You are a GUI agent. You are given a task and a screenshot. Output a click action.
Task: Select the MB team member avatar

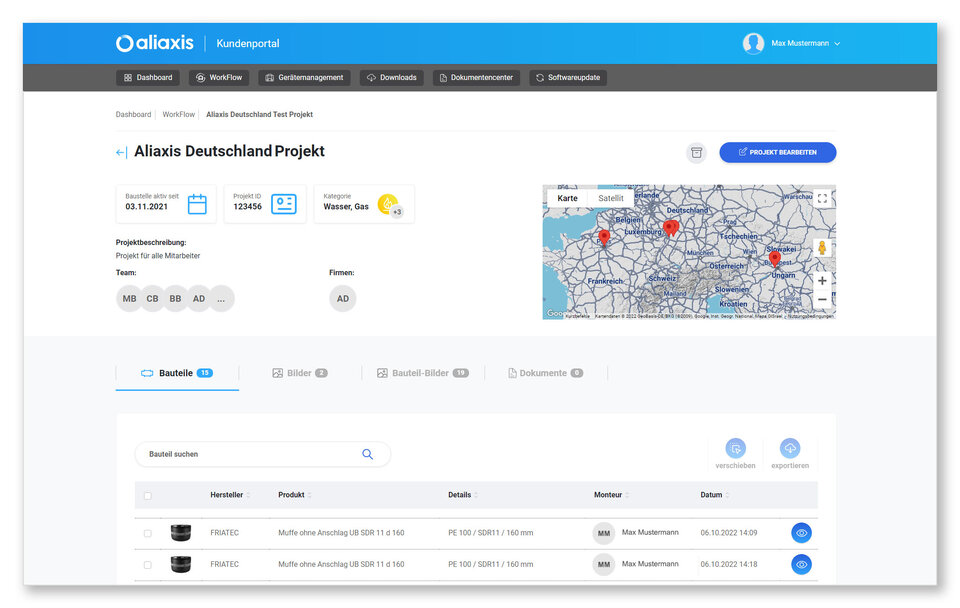[129, 299]
